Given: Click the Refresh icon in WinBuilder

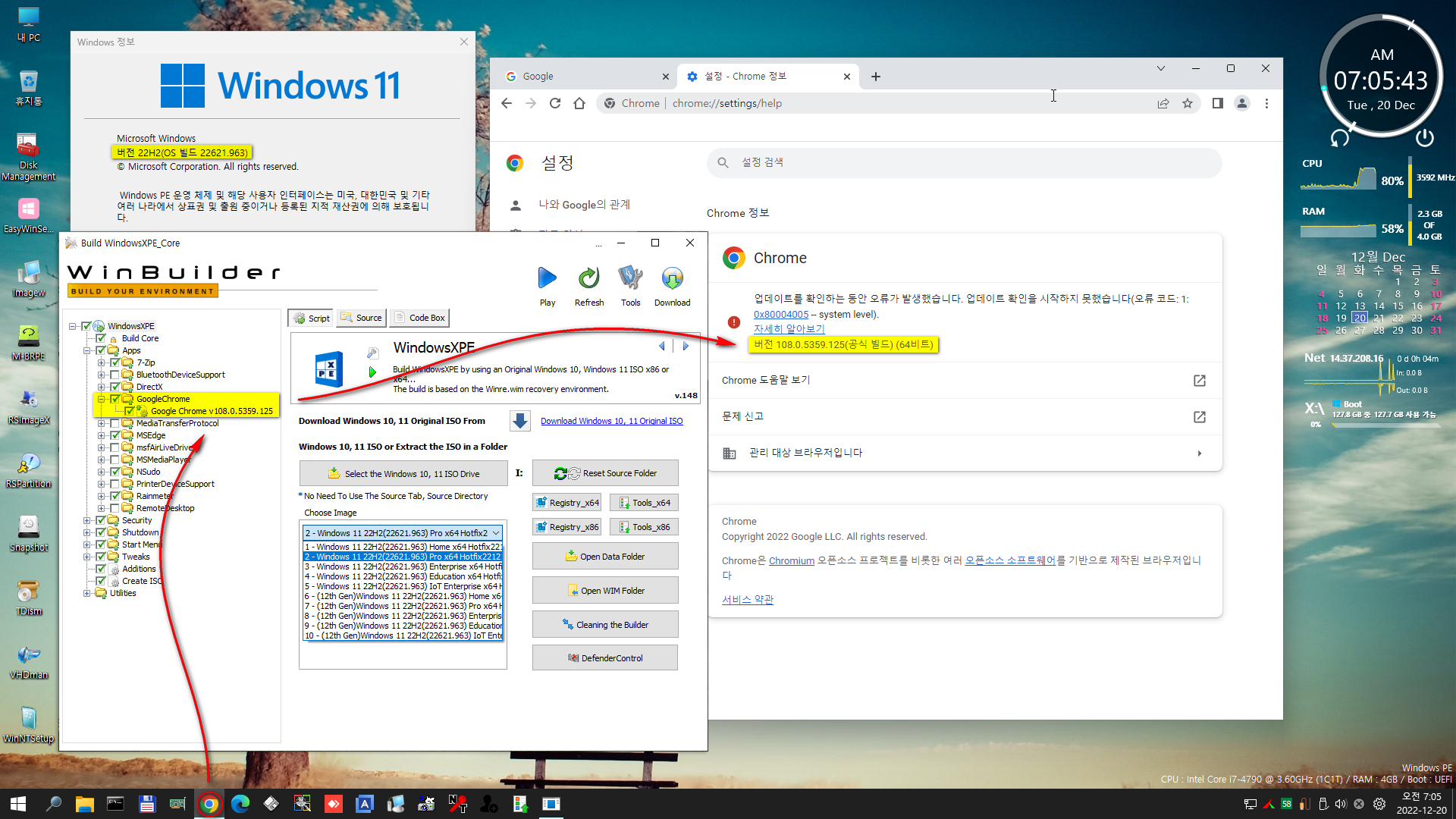Looking at the screenshot, I should [589, 278].
